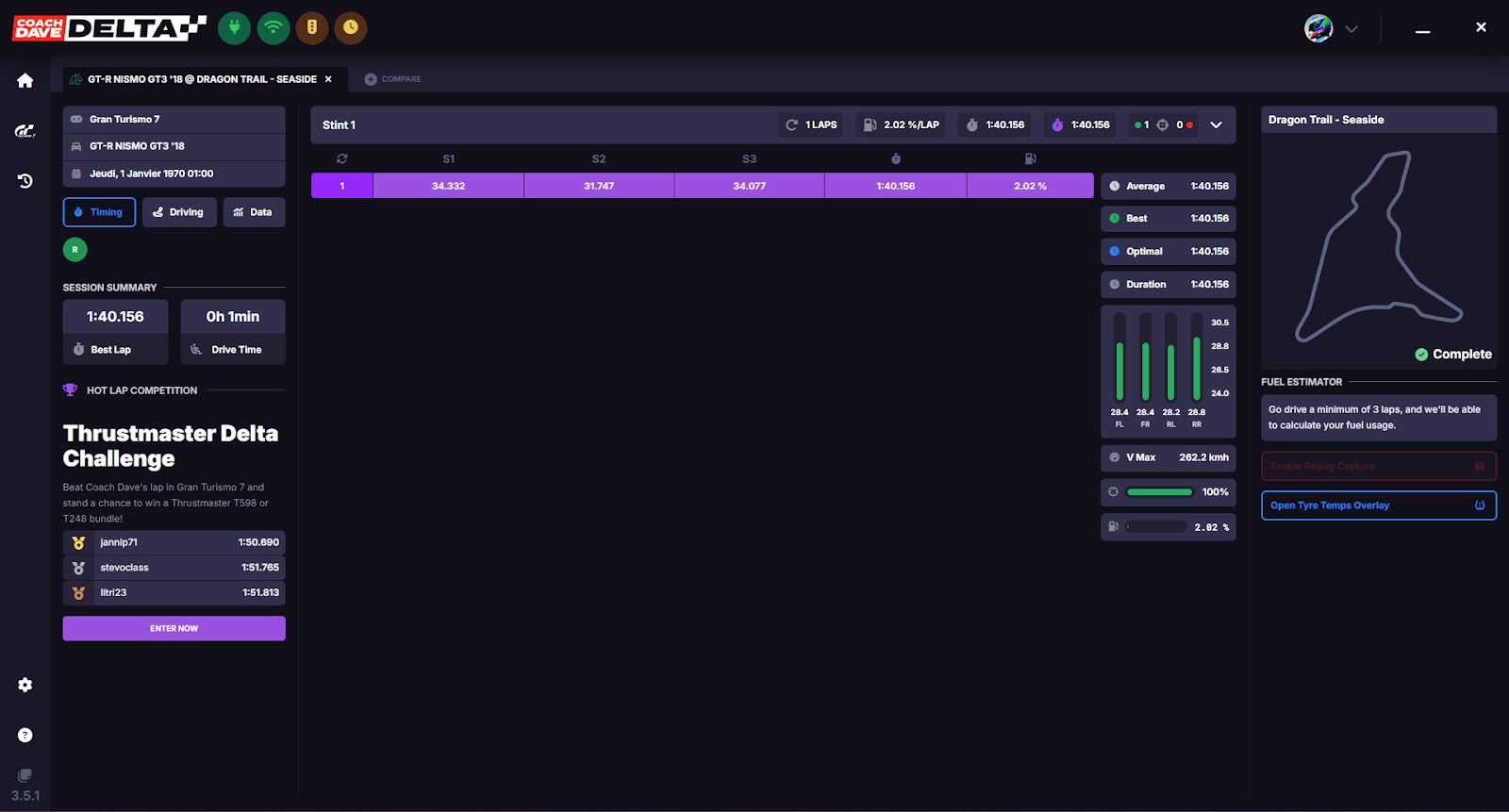Click the 100% tyre wear progress bar
This screenshot has width=1509, height=812.
(1160, 492)
